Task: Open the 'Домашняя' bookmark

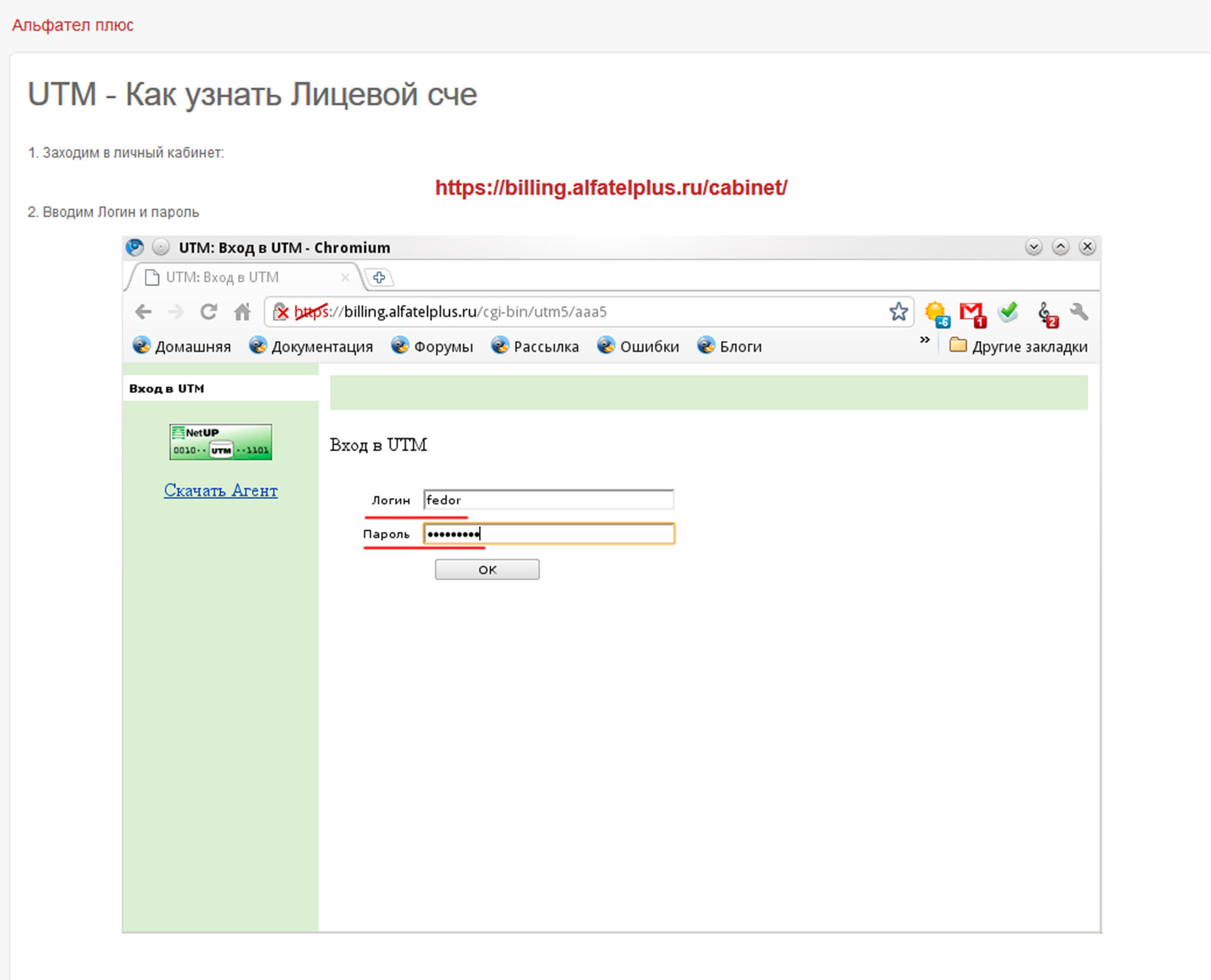Action: click(x=182, y=346)
